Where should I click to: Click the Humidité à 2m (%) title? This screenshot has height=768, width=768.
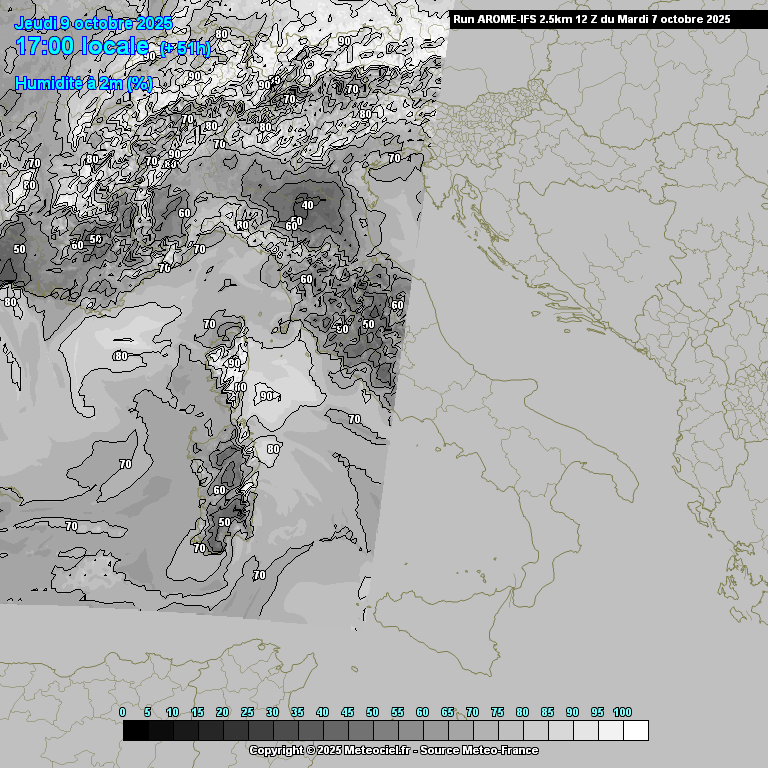click(x=84, y=84)
